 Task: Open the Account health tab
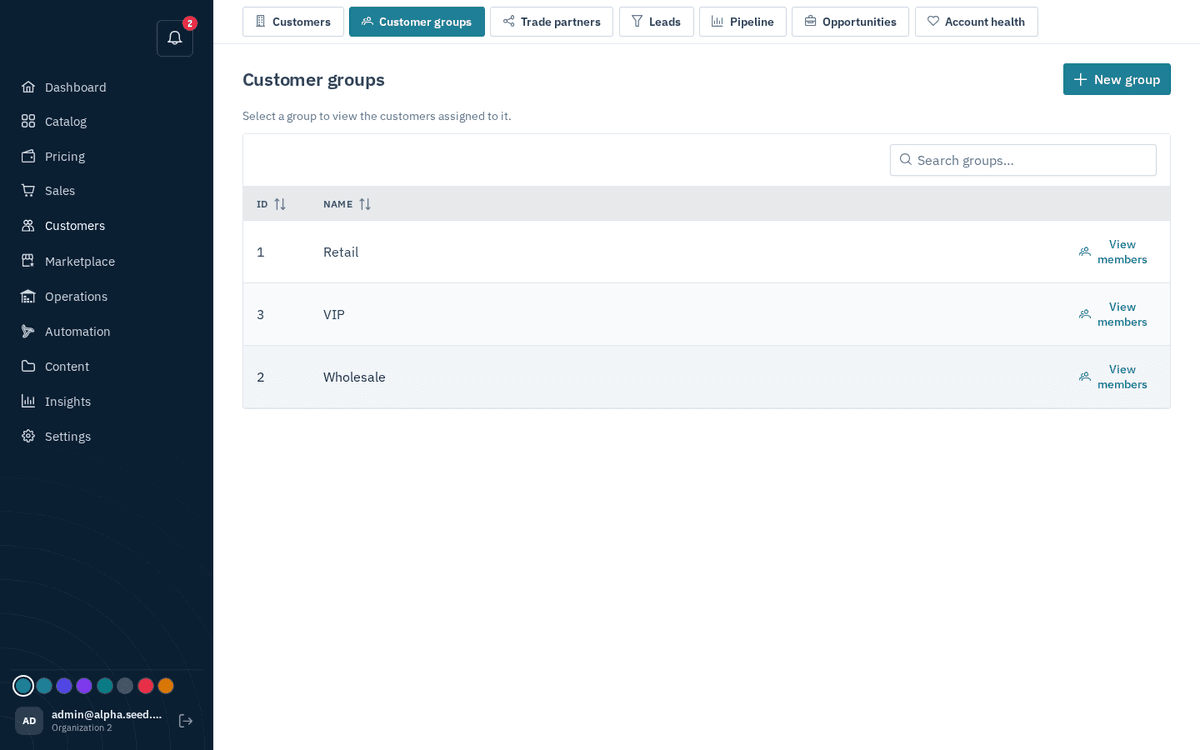pyautogui.click(x=976, y=22)
